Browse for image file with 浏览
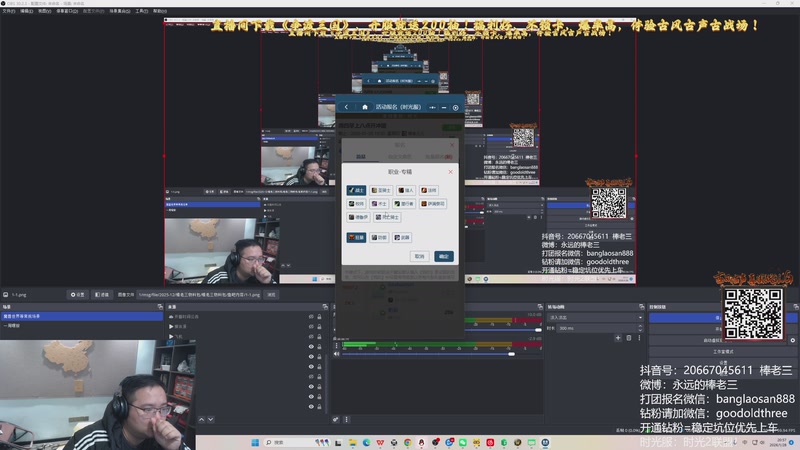This screenshot has width=800, height=450. pyautogui.click(x=271, y=294)
